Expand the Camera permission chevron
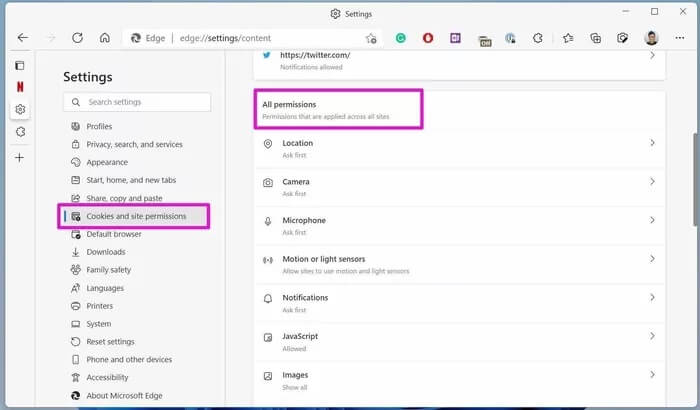 [652, 182]
